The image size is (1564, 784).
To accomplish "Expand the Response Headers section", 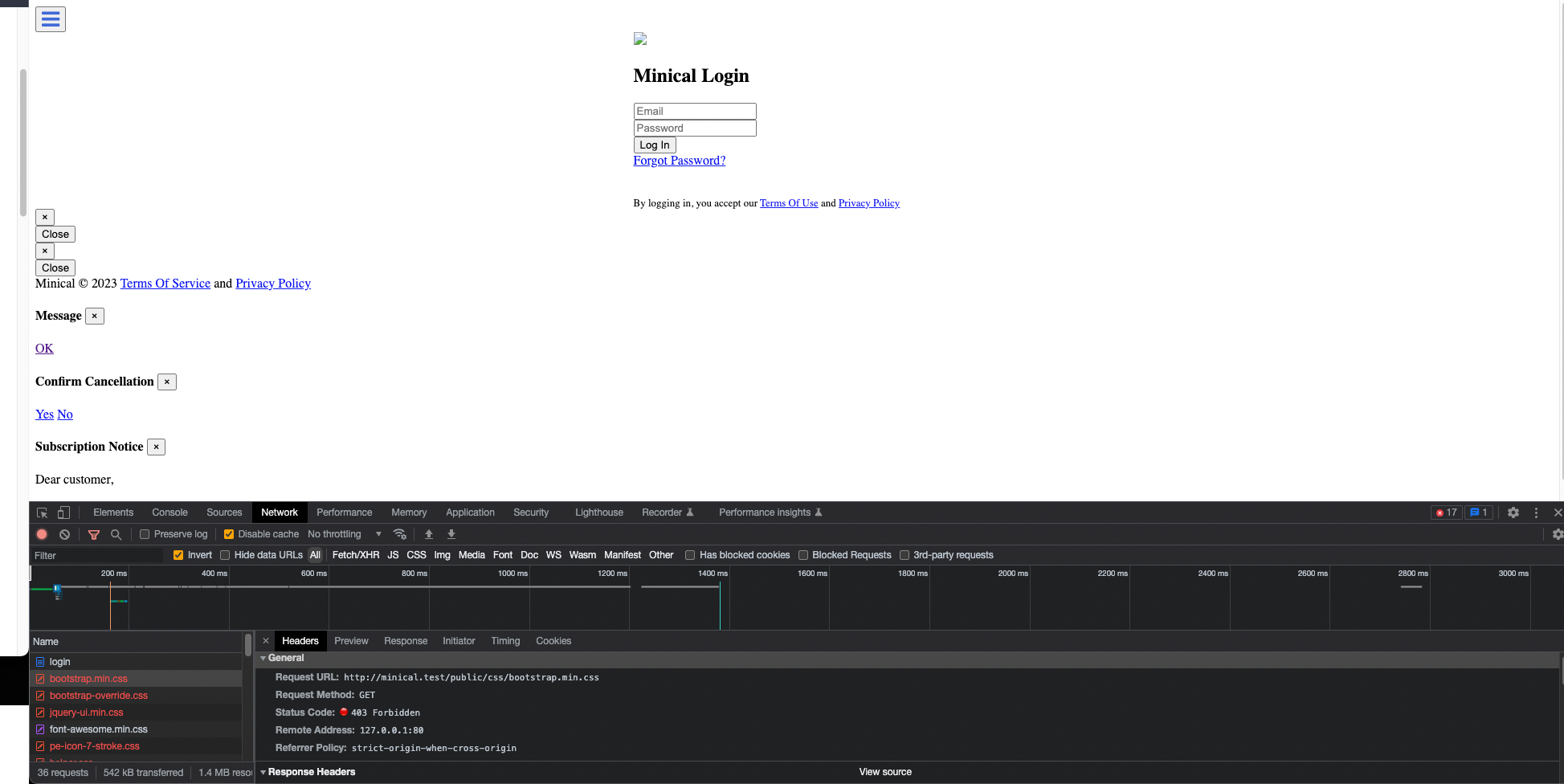I will (x=263, y=772).
